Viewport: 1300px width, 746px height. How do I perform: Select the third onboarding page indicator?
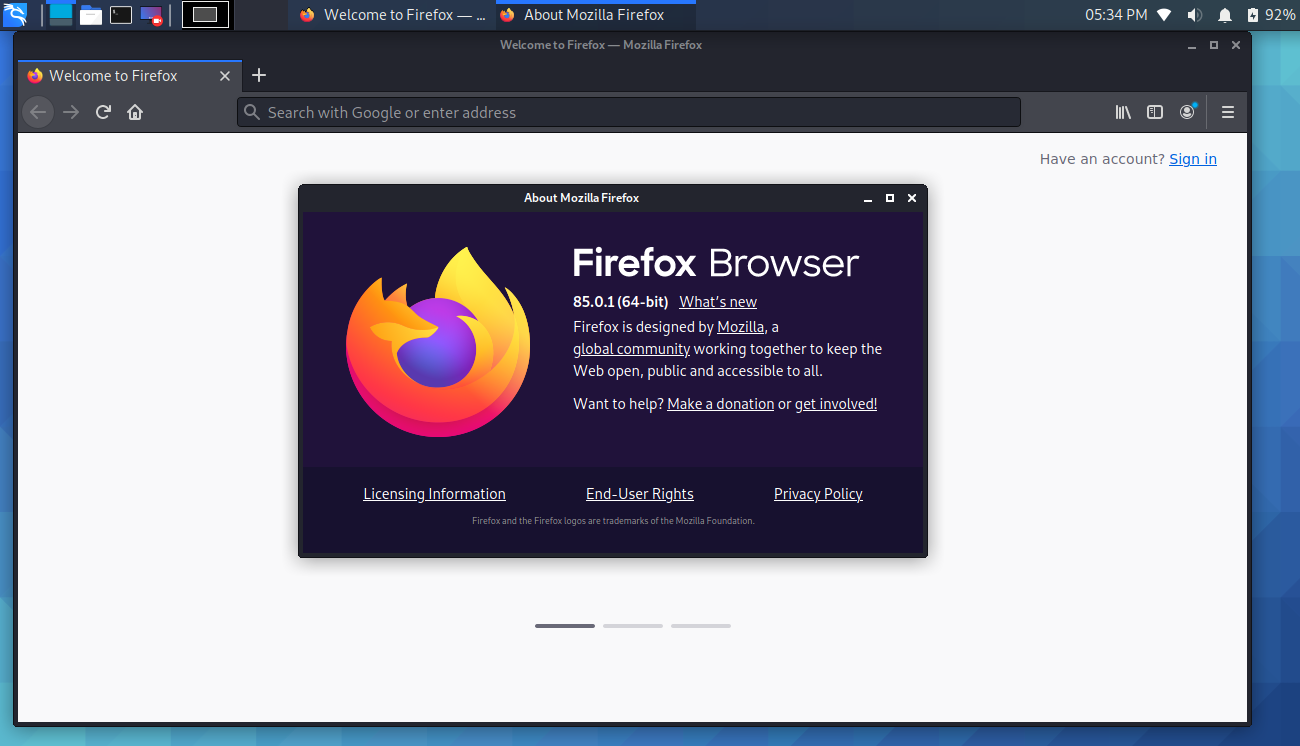click(x=701, y=626)
